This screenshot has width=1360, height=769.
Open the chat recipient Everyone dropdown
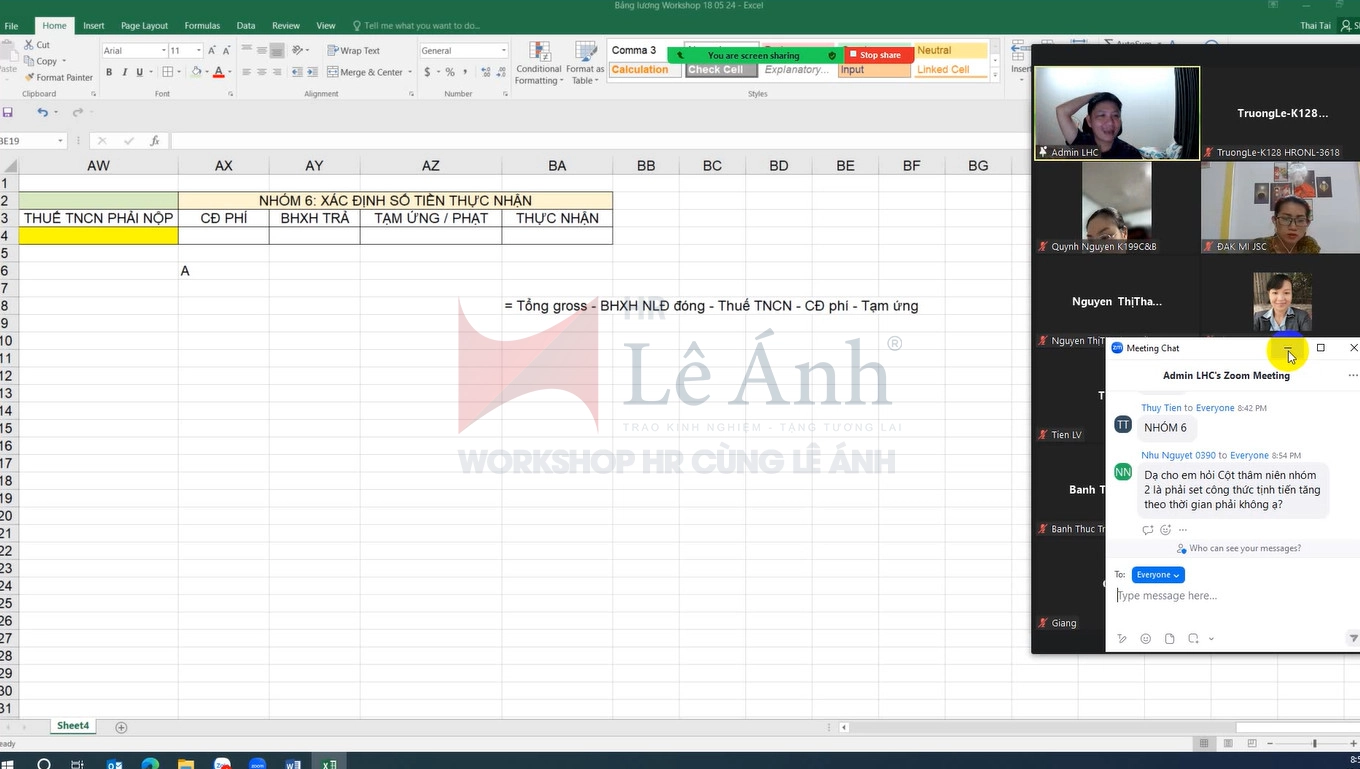(1158, 575)
